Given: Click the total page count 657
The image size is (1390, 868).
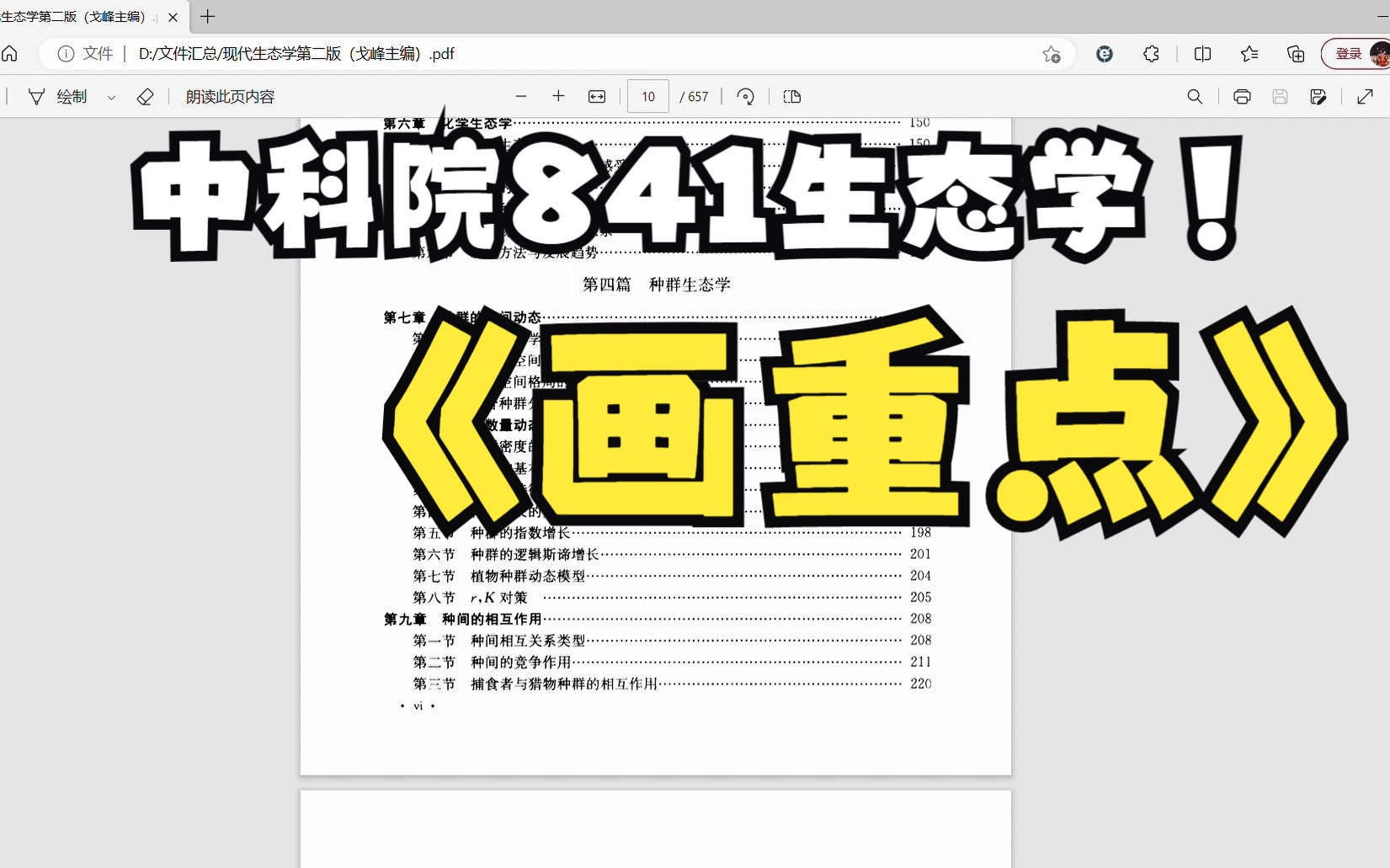Looking at the screenshot, I should coord(699,97).
